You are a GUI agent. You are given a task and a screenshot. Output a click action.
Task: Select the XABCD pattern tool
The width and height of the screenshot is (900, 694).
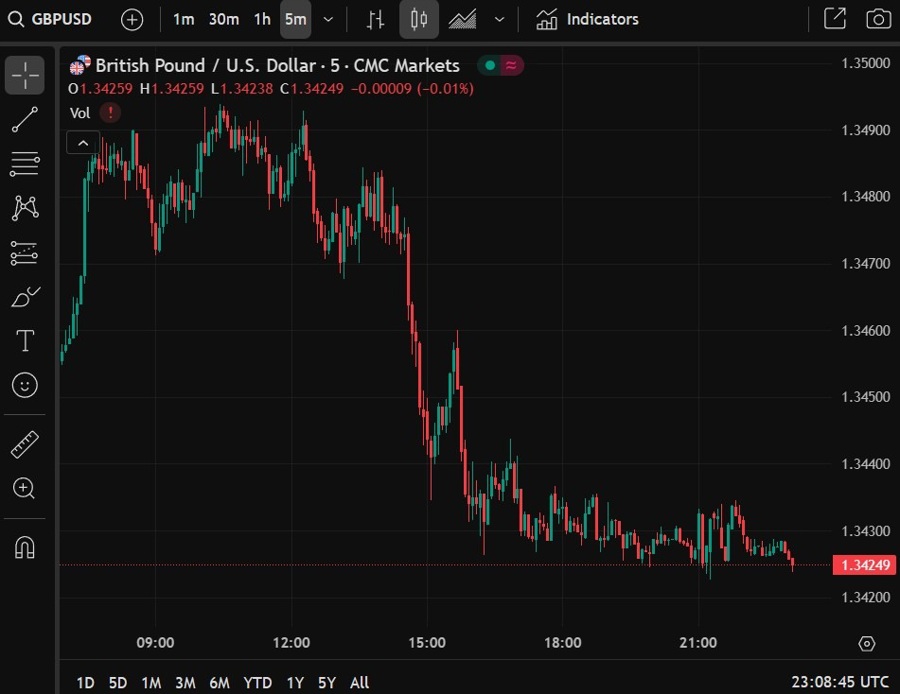[25, 208]
